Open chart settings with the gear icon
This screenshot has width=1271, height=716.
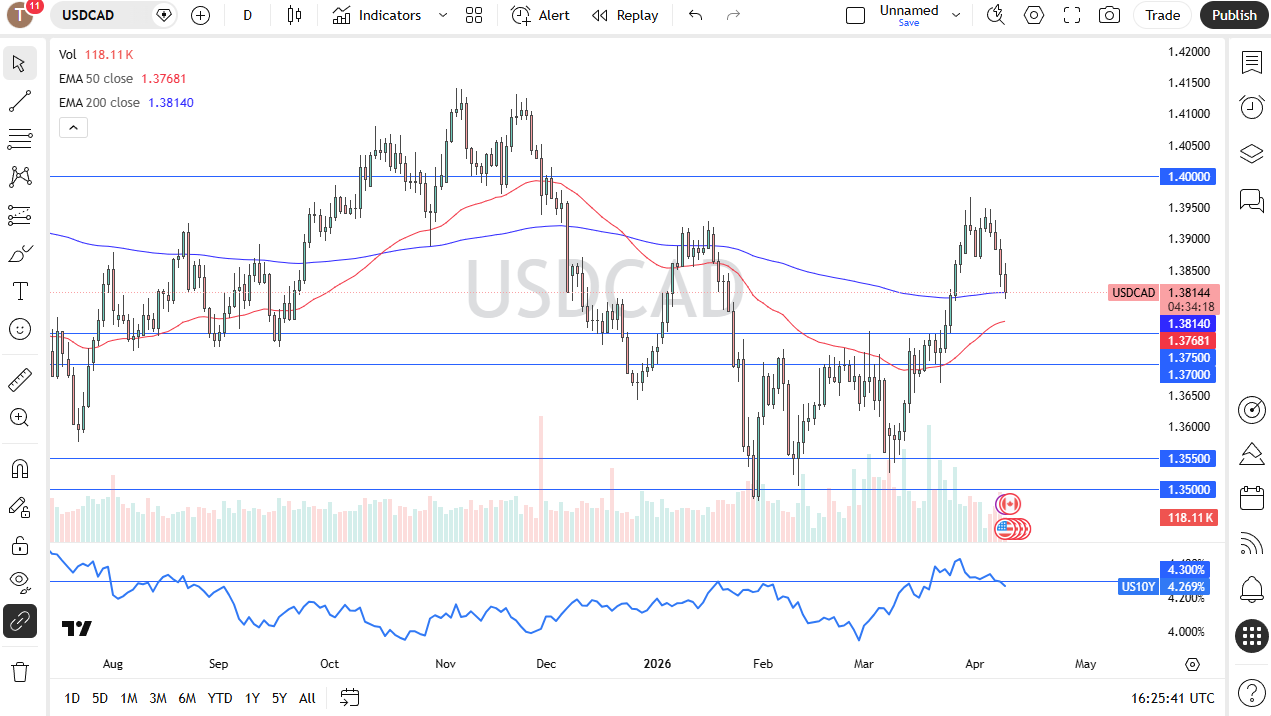click(1034, 15)
